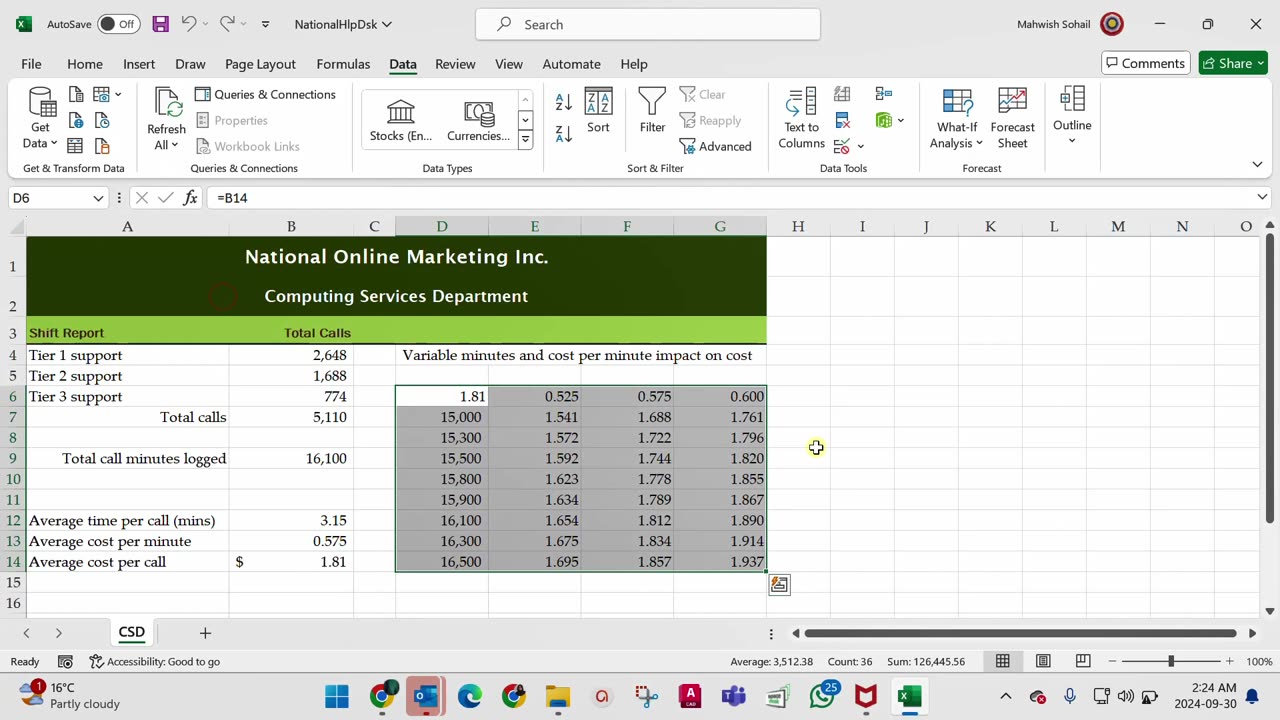Open the File tab

click(x=31, y=64)
